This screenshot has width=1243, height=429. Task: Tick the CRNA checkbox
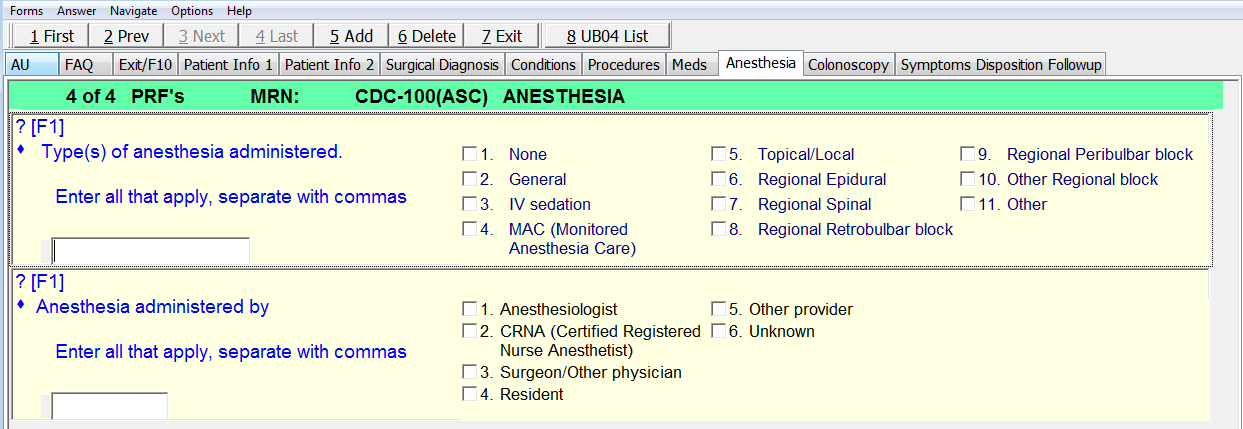469,331
